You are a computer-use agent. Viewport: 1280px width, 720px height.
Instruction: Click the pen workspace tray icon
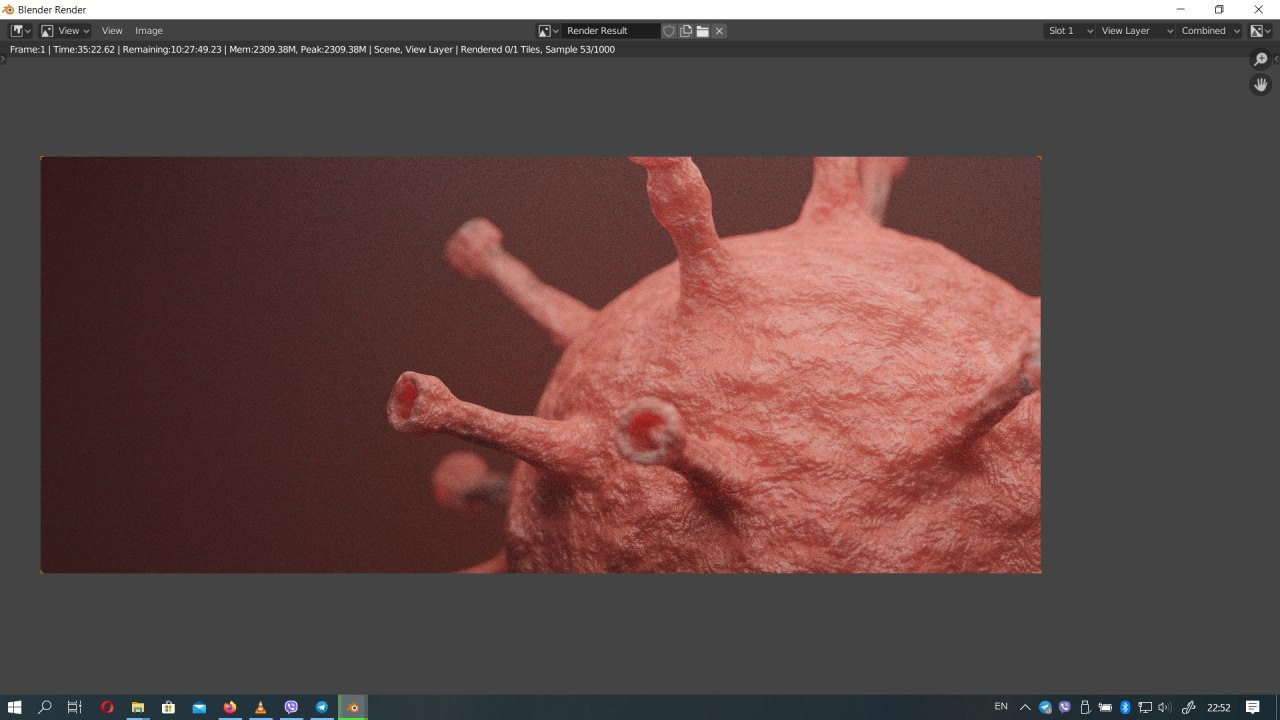[x=1189, y=707]
